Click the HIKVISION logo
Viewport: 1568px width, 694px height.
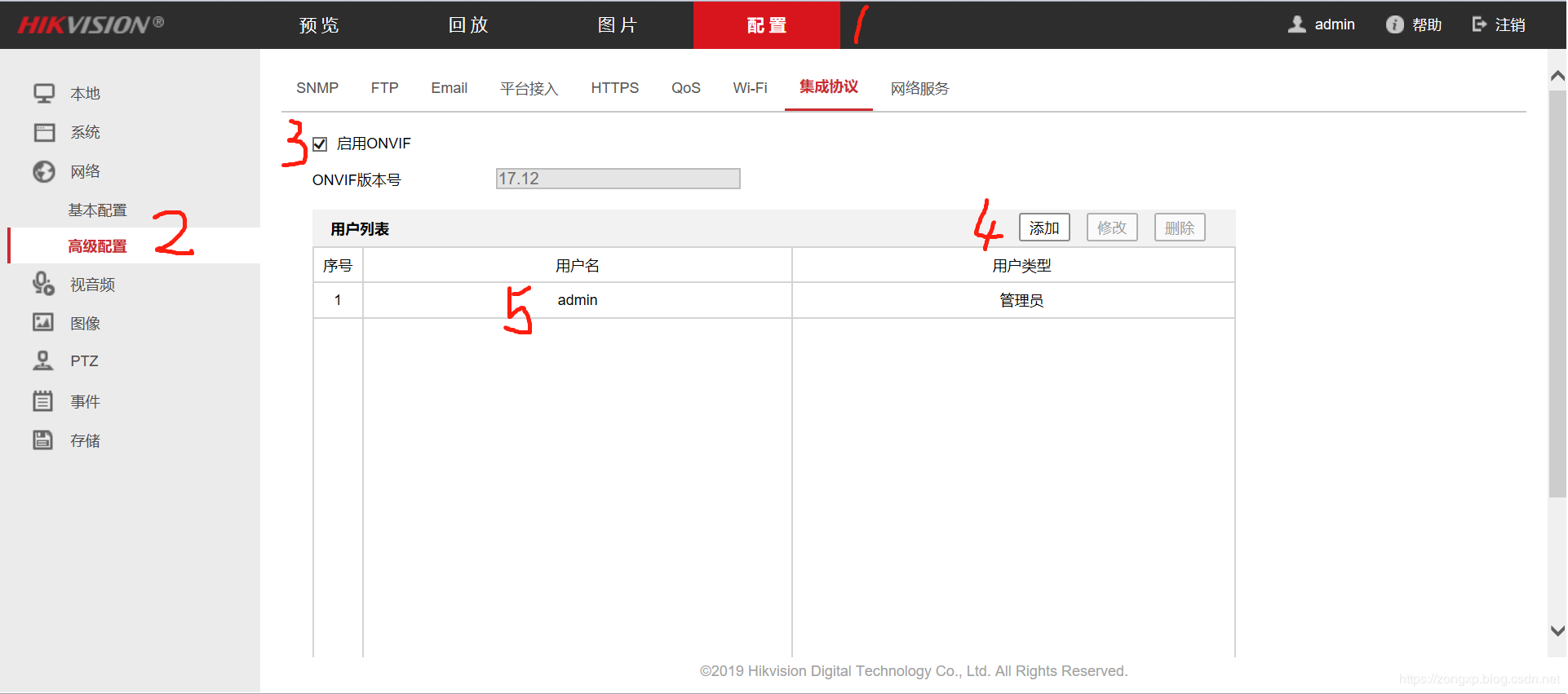pos(91,24)
